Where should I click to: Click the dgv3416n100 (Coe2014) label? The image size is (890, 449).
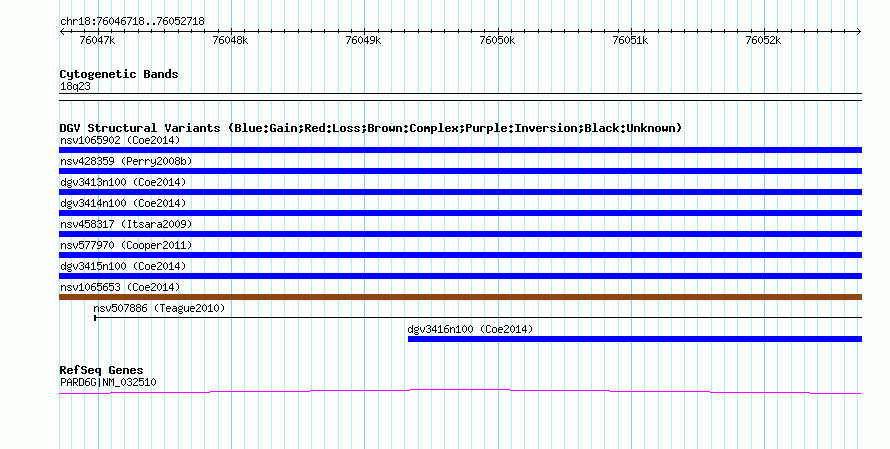pyautogui.click(x=471, y=329)
